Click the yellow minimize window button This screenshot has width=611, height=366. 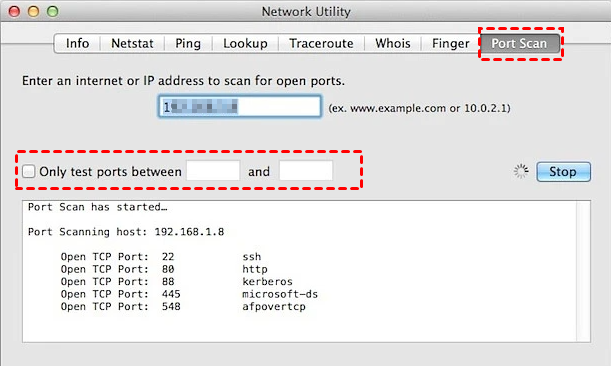34,11
